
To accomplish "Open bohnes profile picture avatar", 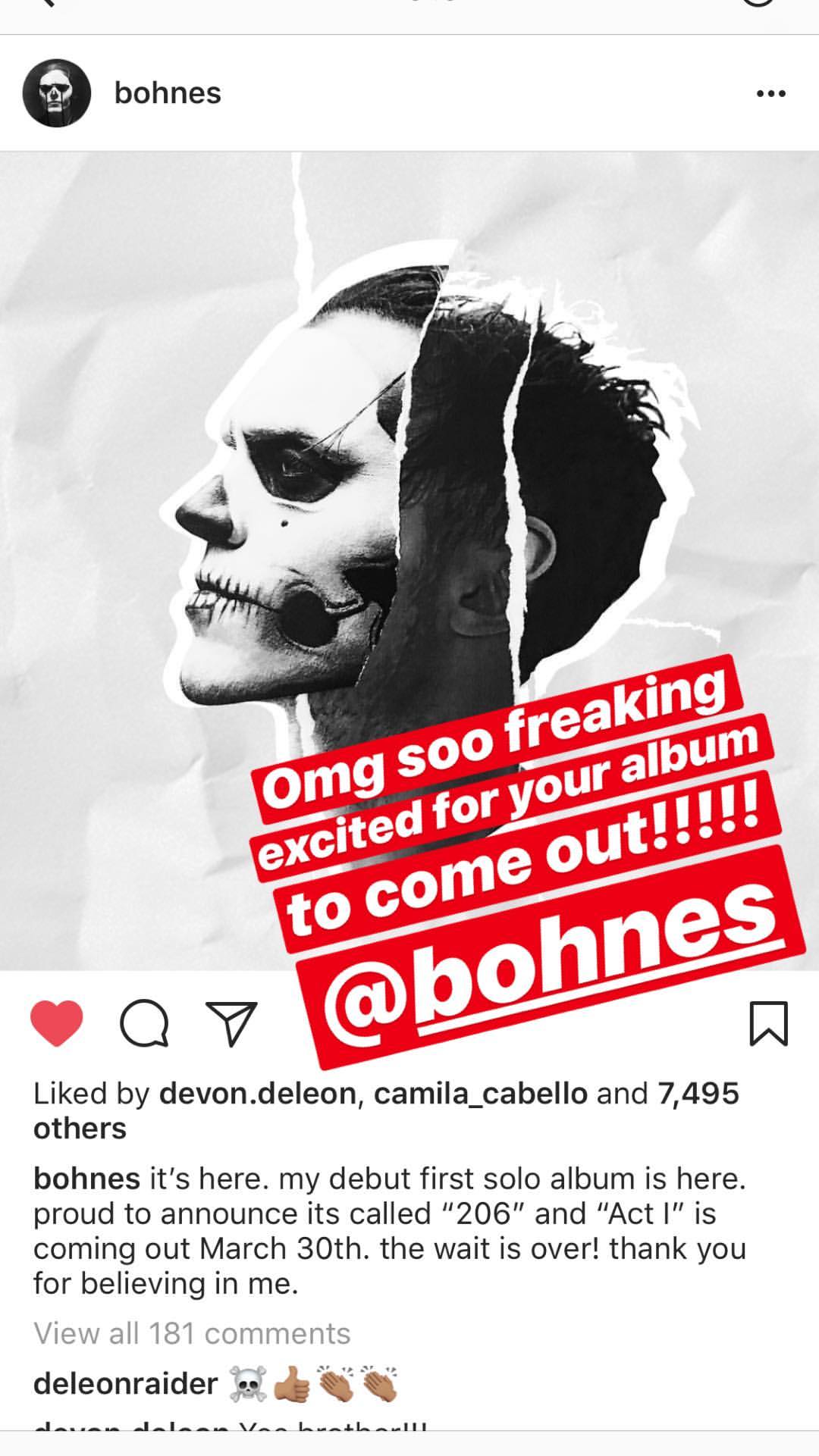I will (x=57, y=92).
